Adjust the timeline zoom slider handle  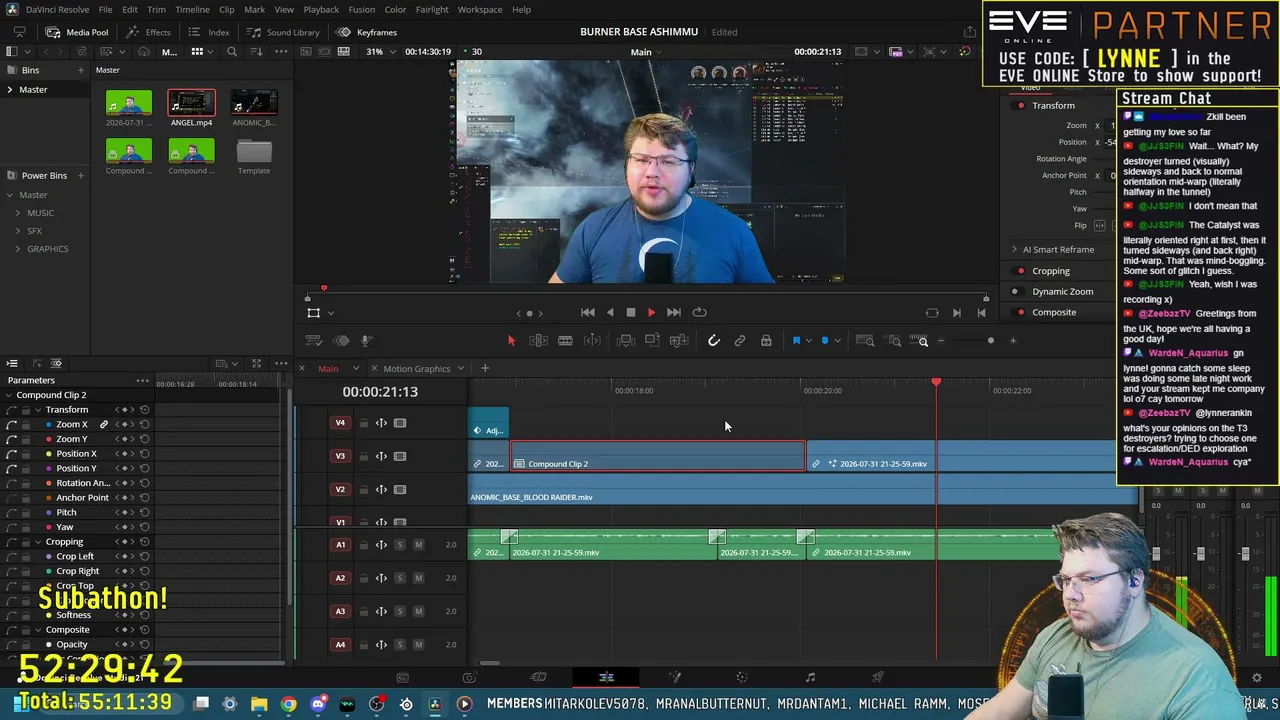coord(990,341)
